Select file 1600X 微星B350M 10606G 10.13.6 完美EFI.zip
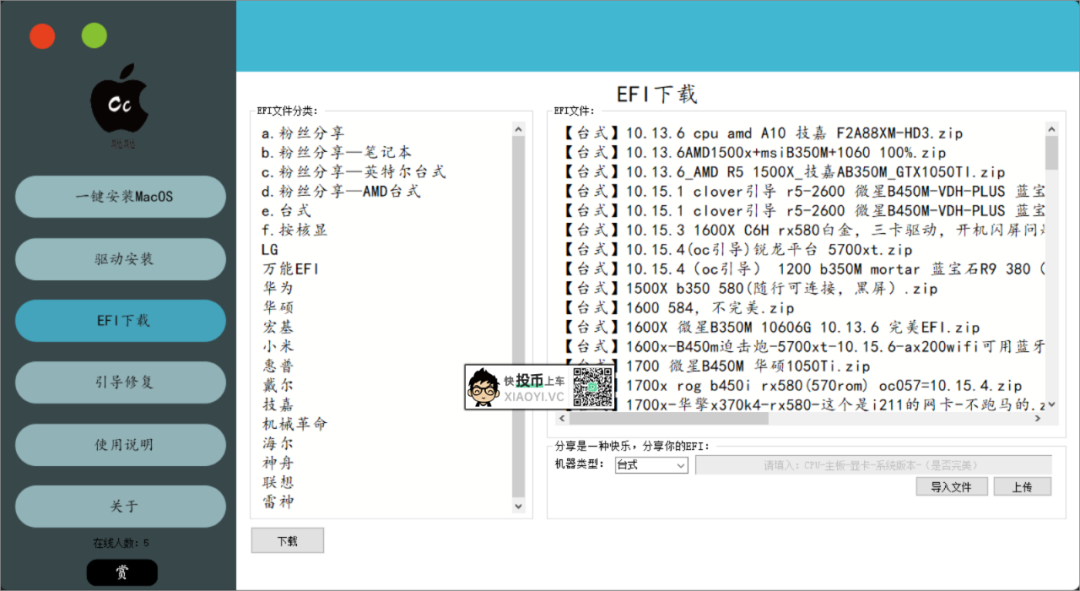This screenshot has width=1080, height=591. 771,327
